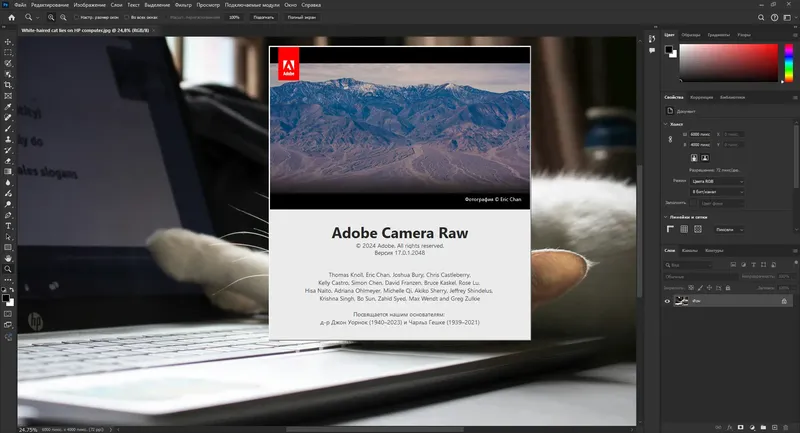Create a new group folder icon
Screen dimensions: 800x433
[763, 427]
